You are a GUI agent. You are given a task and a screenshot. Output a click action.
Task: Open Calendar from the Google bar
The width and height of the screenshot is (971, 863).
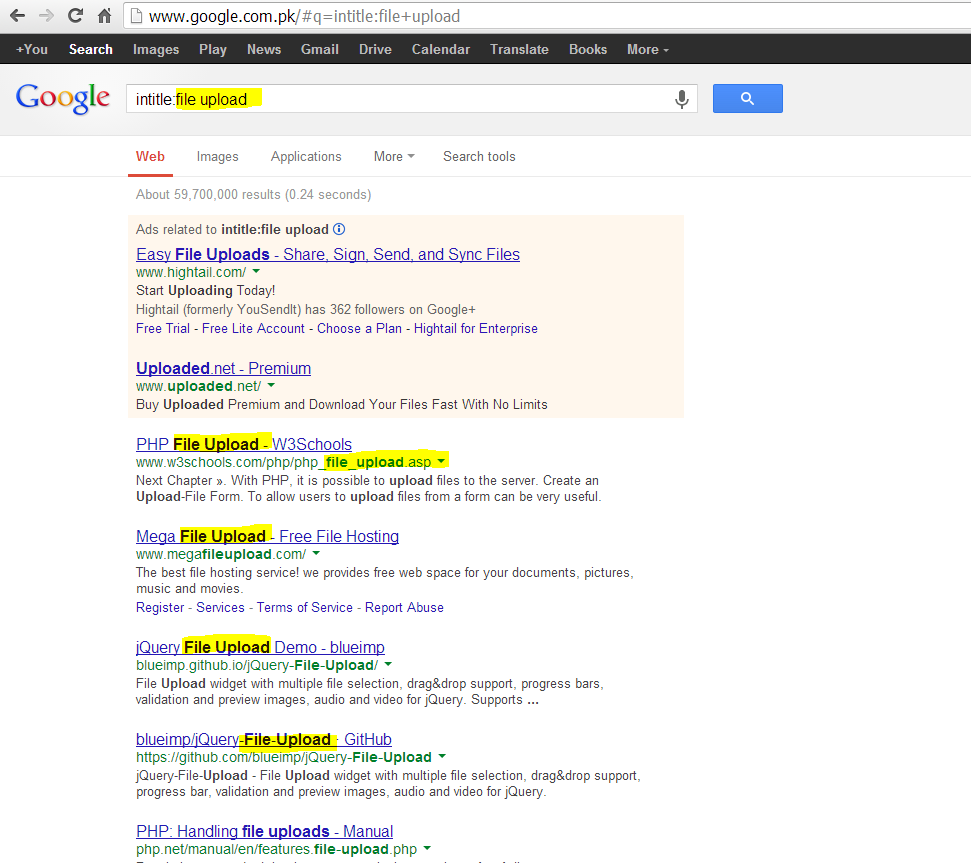[x=441, y=50]
